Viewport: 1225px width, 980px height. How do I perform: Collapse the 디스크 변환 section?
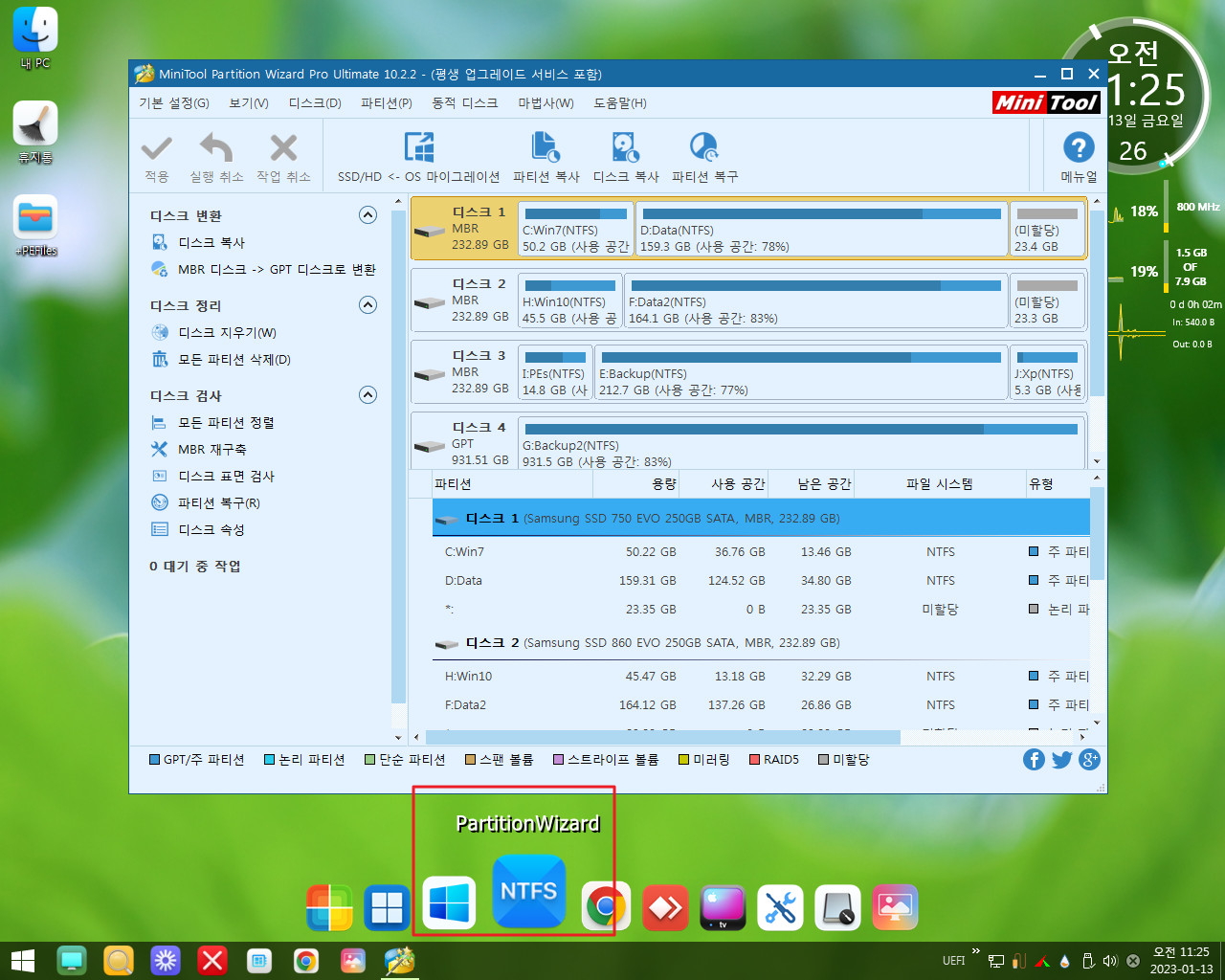[x=367, y=214]
